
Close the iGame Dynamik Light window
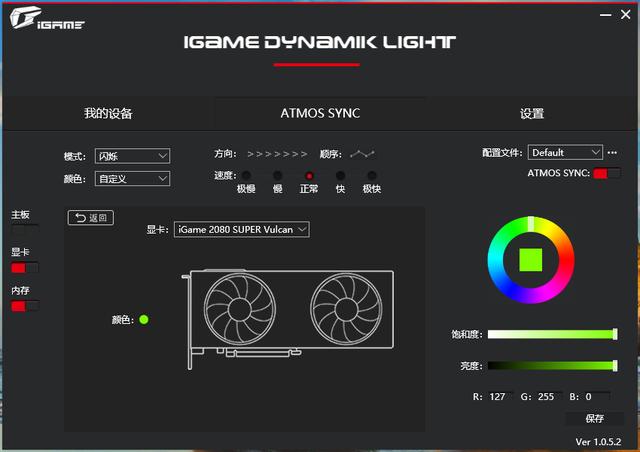point(626,15)
